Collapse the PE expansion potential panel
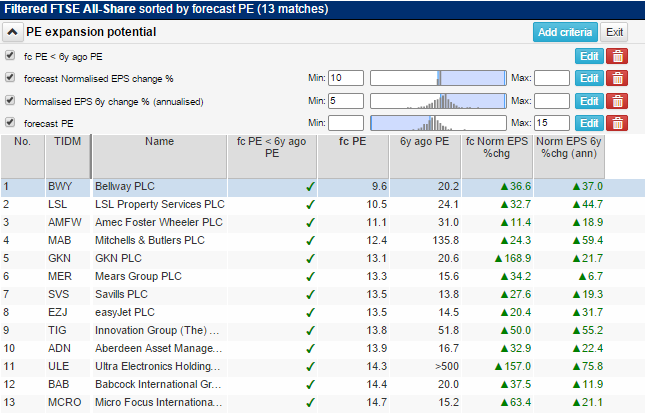Image resolution: width=645 pixels, height=418 pixels. pos(12,32)
